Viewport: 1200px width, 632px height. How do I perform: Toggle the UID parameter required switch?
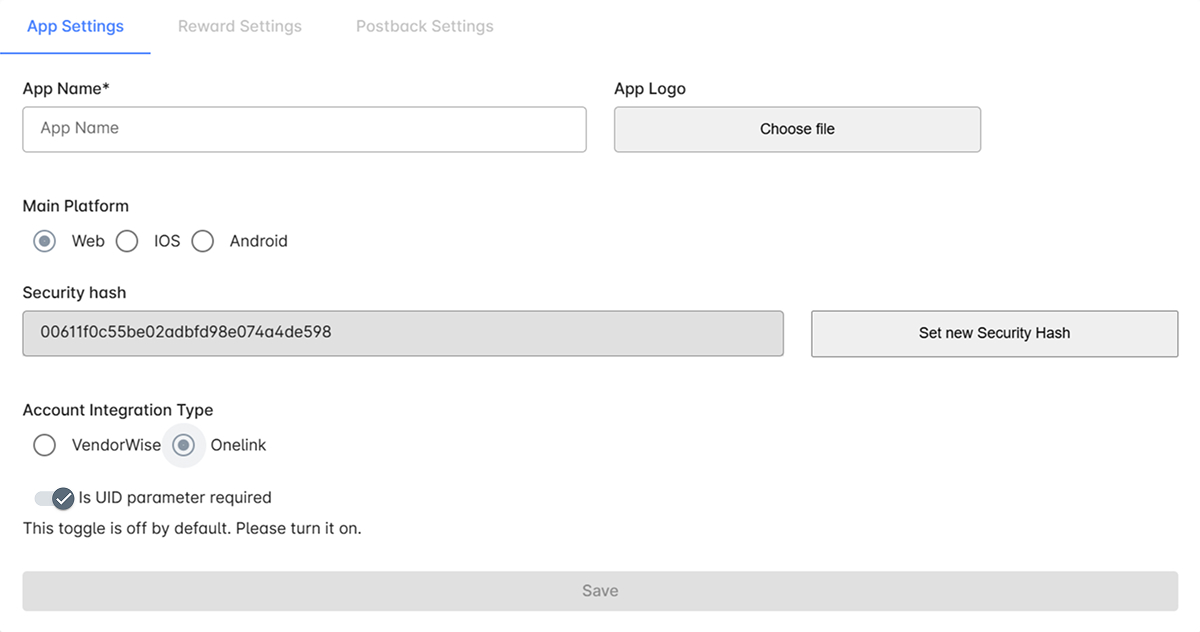click(54, 498)
